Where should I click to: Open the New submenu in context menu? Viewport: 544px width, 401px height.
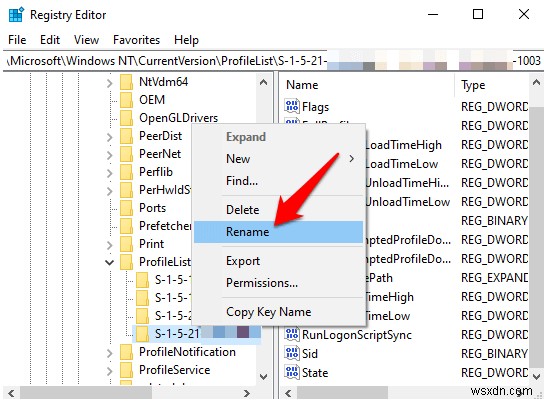(279, 159)
